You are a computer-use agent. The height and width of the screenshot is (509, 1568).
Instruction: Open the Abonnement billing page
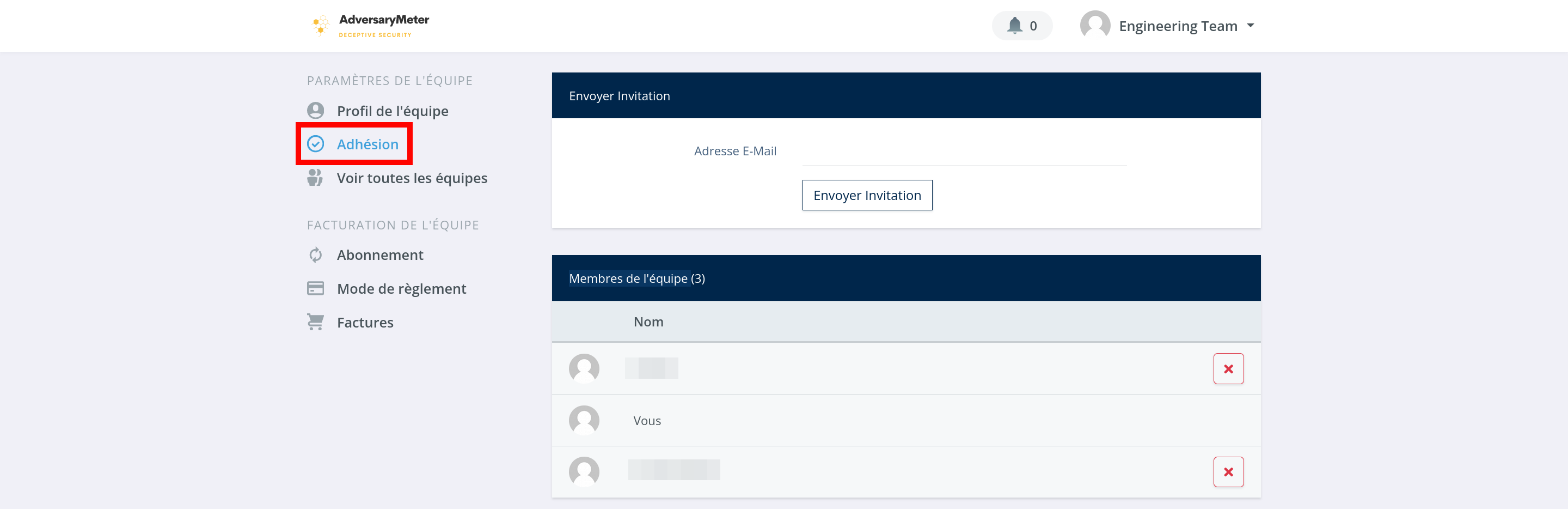tap(380, 255)
